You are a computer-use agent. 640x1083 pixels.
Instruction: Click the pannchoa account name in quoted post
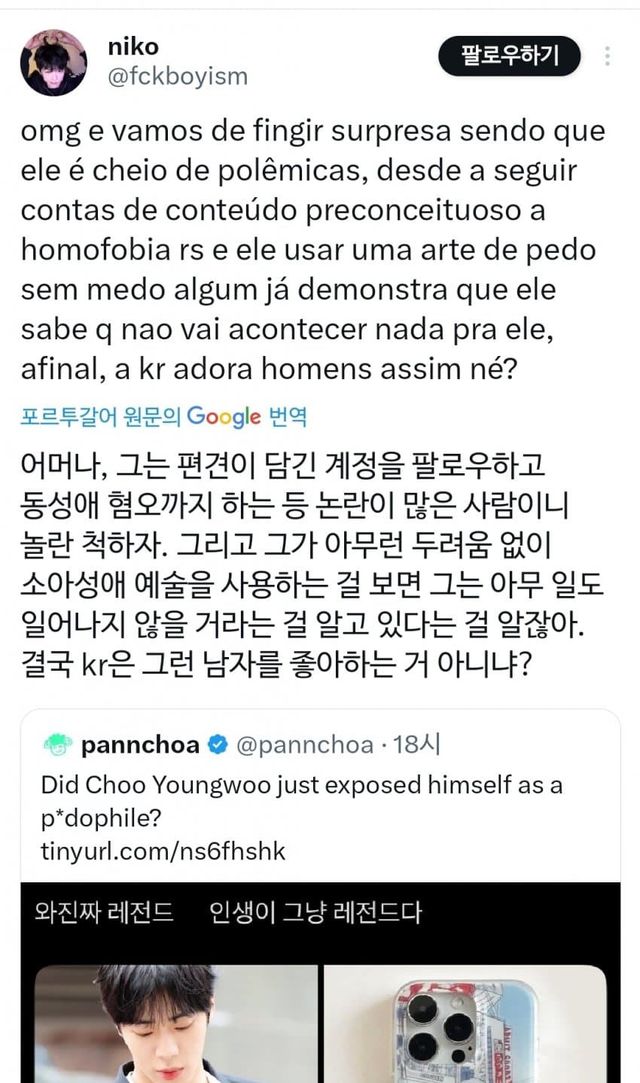pos(141,746)
